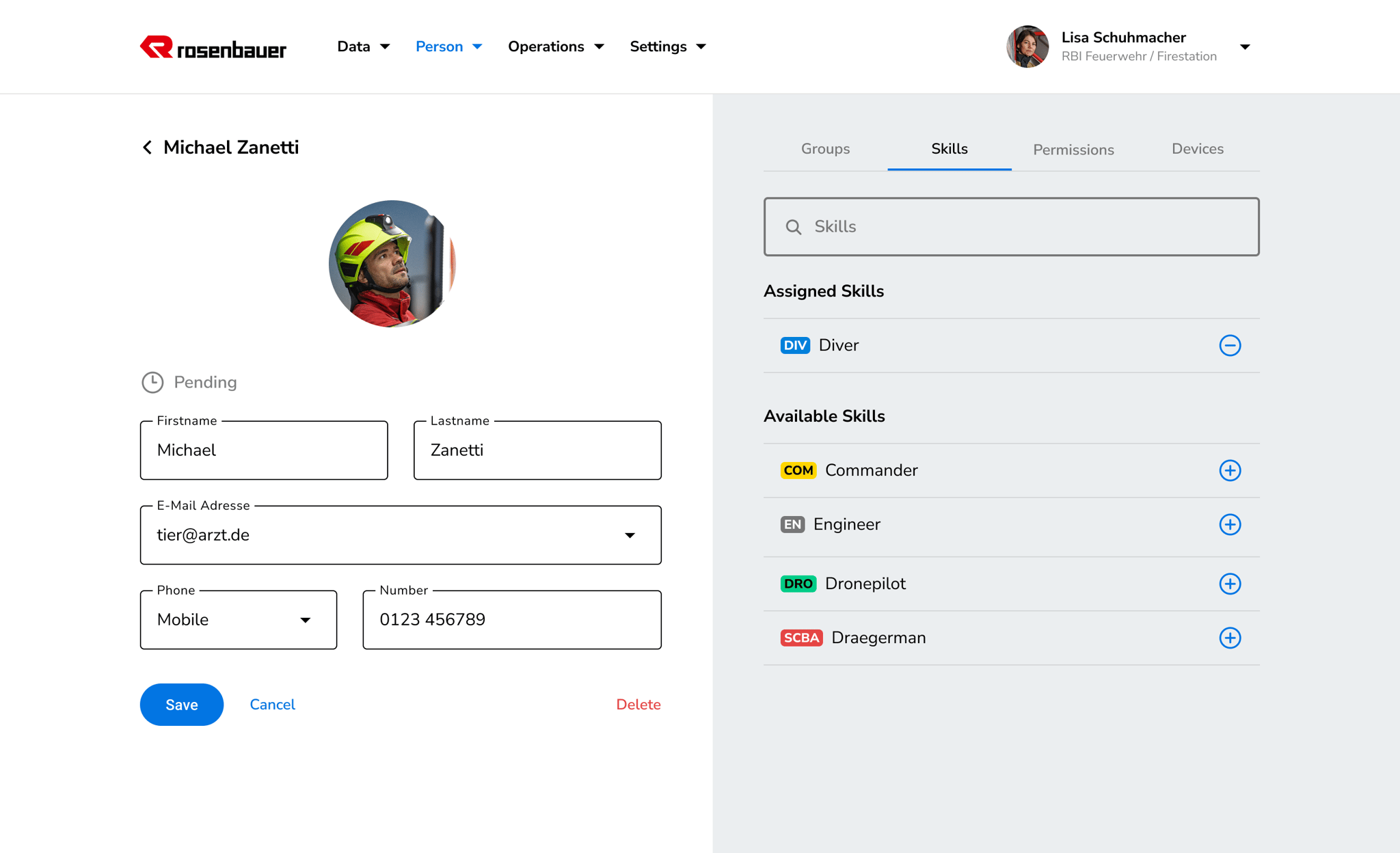Click the Cancel link
1400x853 pixels.
(x=272, y=705)
